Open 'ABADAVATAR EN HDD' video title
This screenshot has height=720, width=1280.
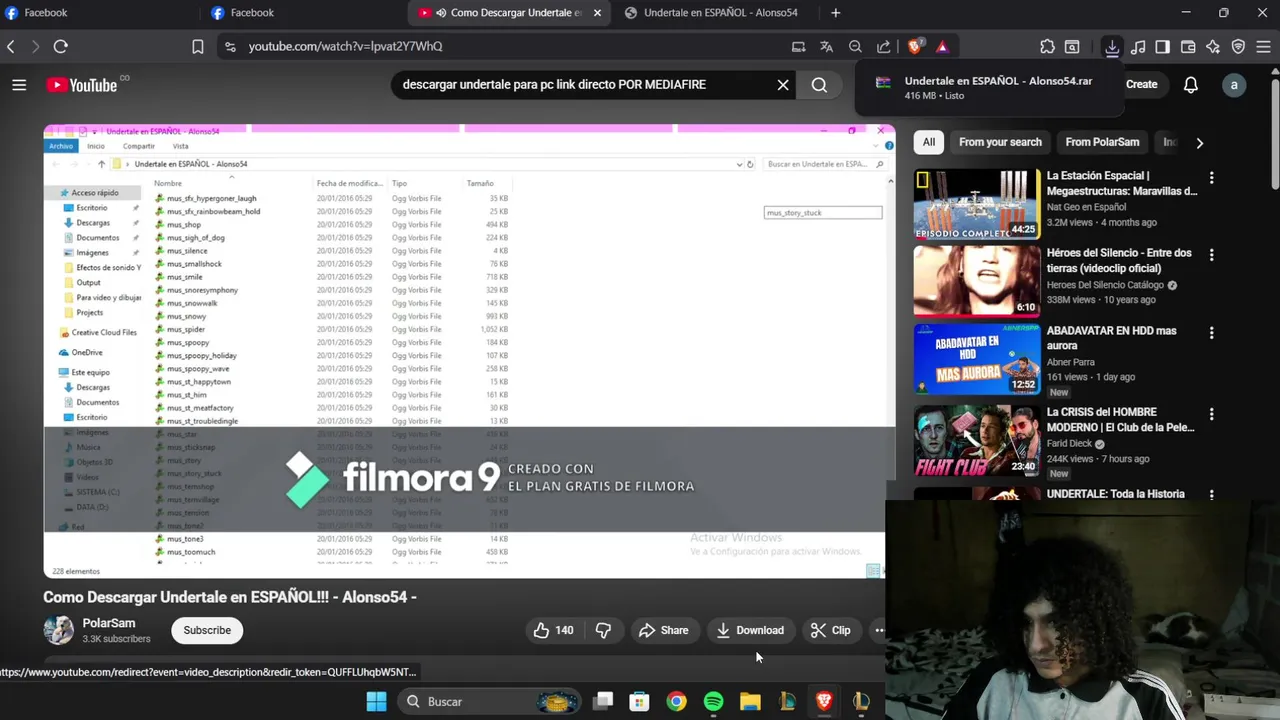point(1111,337)
